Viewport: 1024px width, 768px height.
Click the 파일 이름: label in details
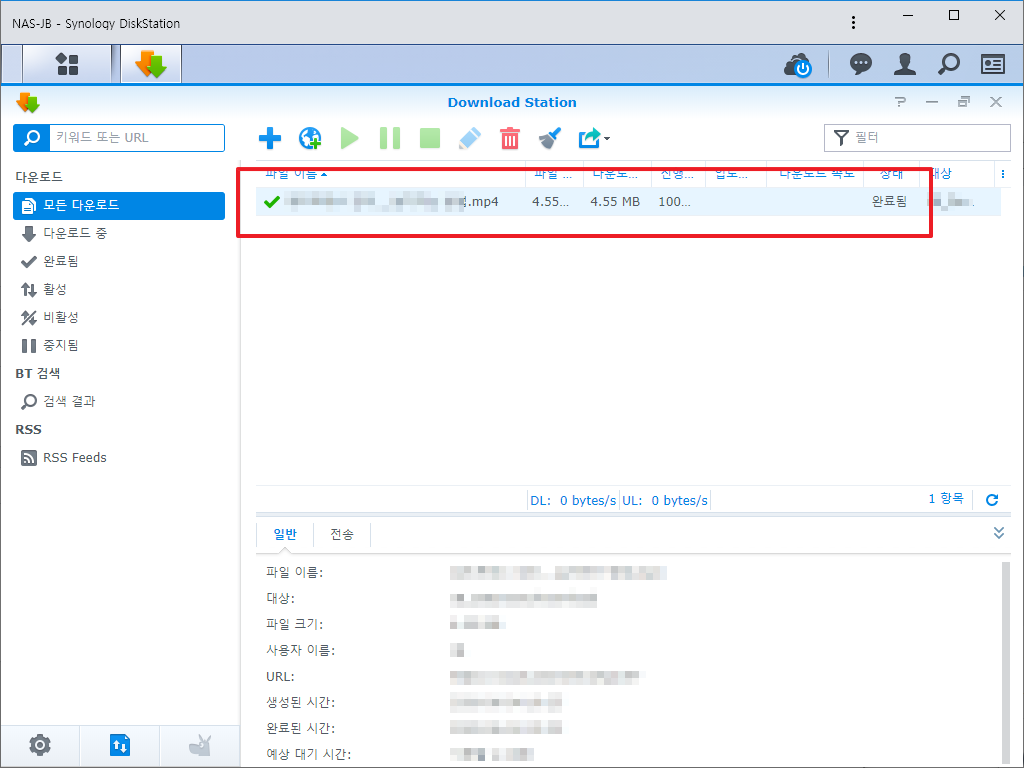295,573
